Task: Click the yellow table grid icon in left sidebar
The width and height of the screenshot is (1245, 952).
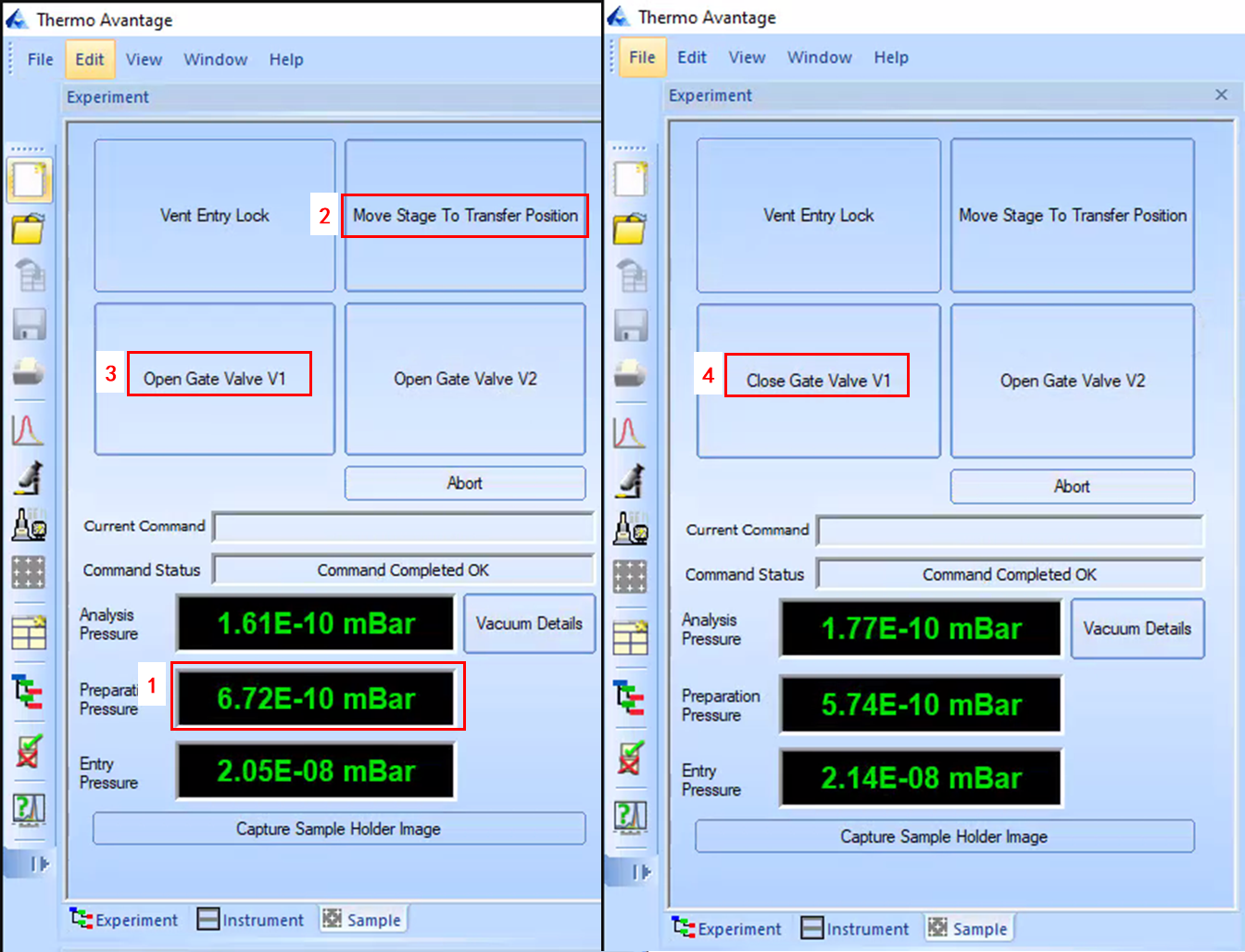Action: [x=29, y=633]
